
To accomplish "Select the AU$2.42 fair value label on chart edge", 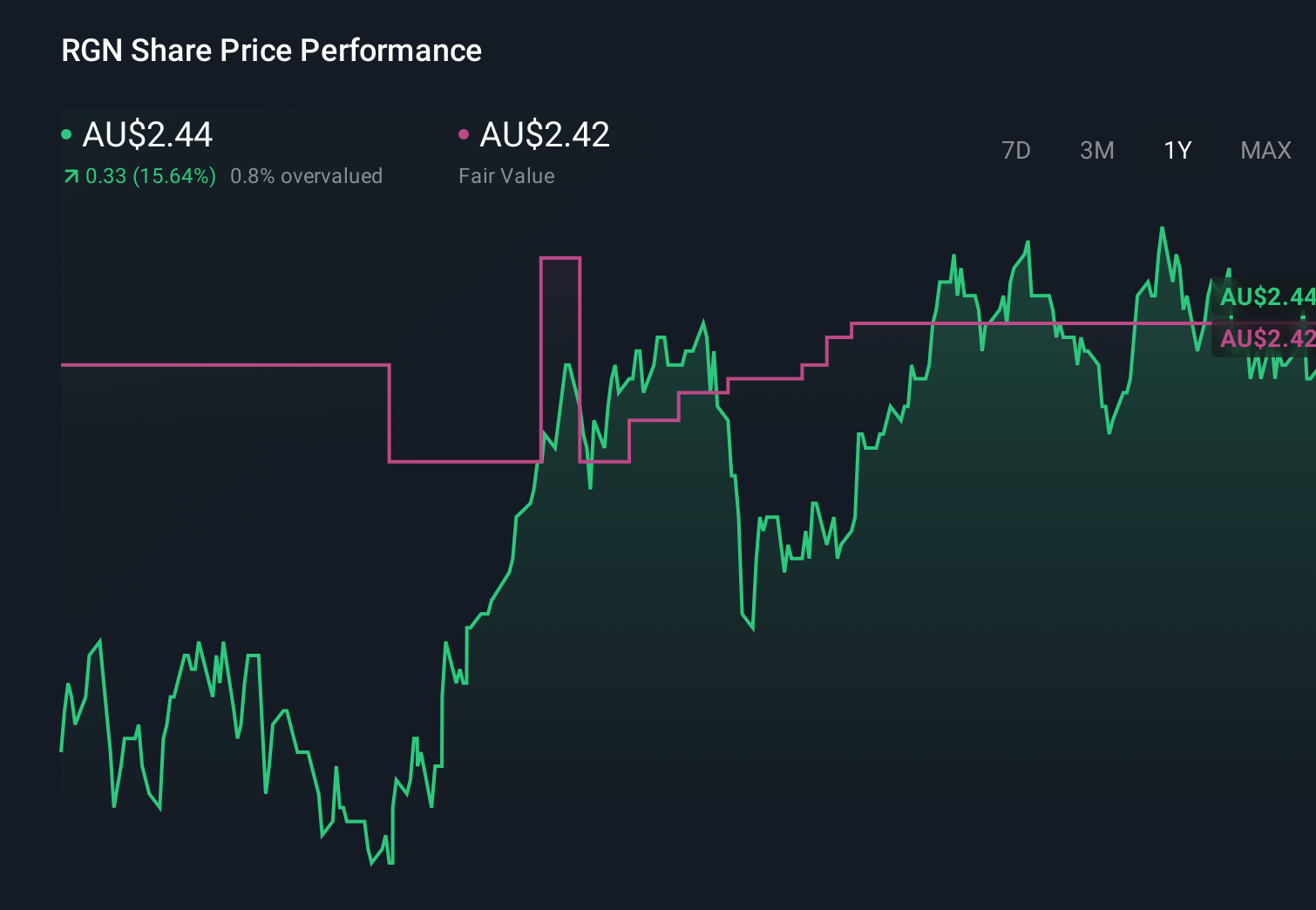I will coord(1266,339).
